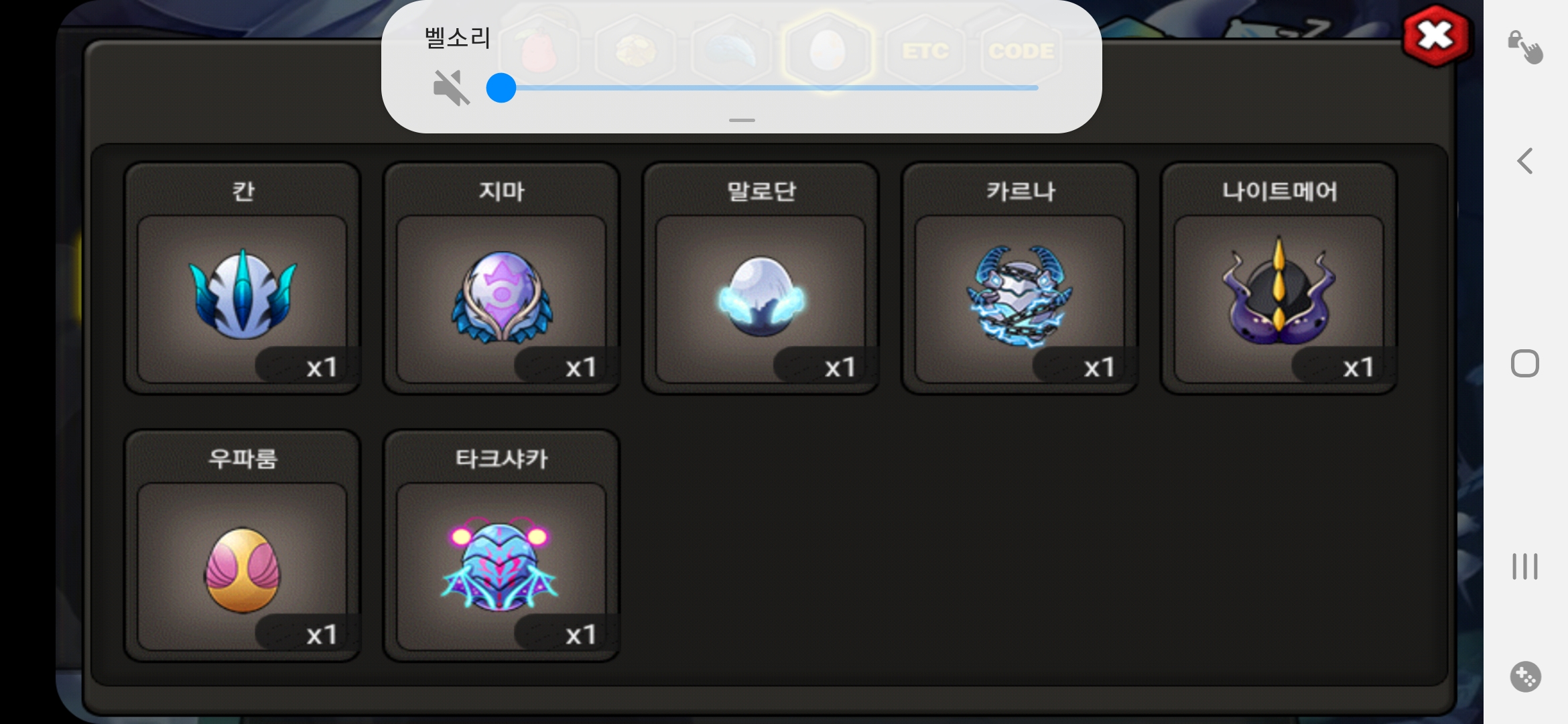Viewport: 1568px width, 724px height.
Task: Open the game tools controller icon
Action: tap(1526, 676)
